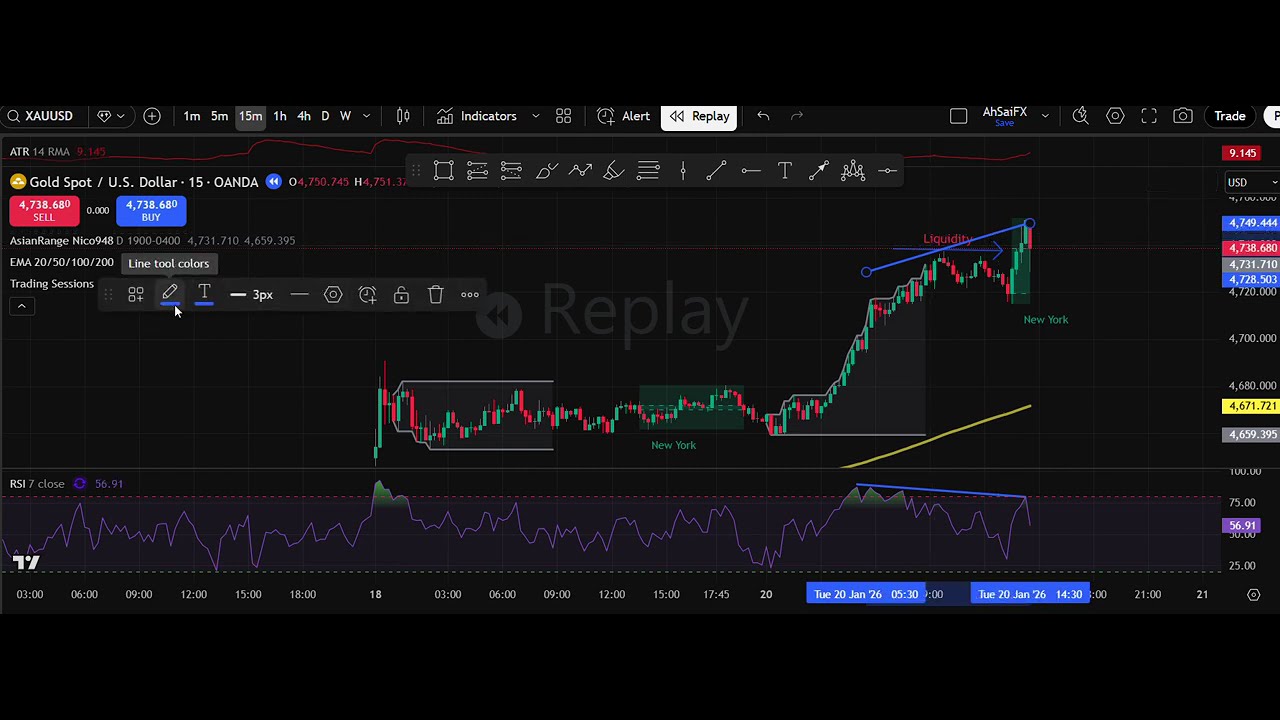Image resolution: width=1280 pixels, height=720 pixels.
Task: Select the Horizontal line tool
Action: click(887, 171)
